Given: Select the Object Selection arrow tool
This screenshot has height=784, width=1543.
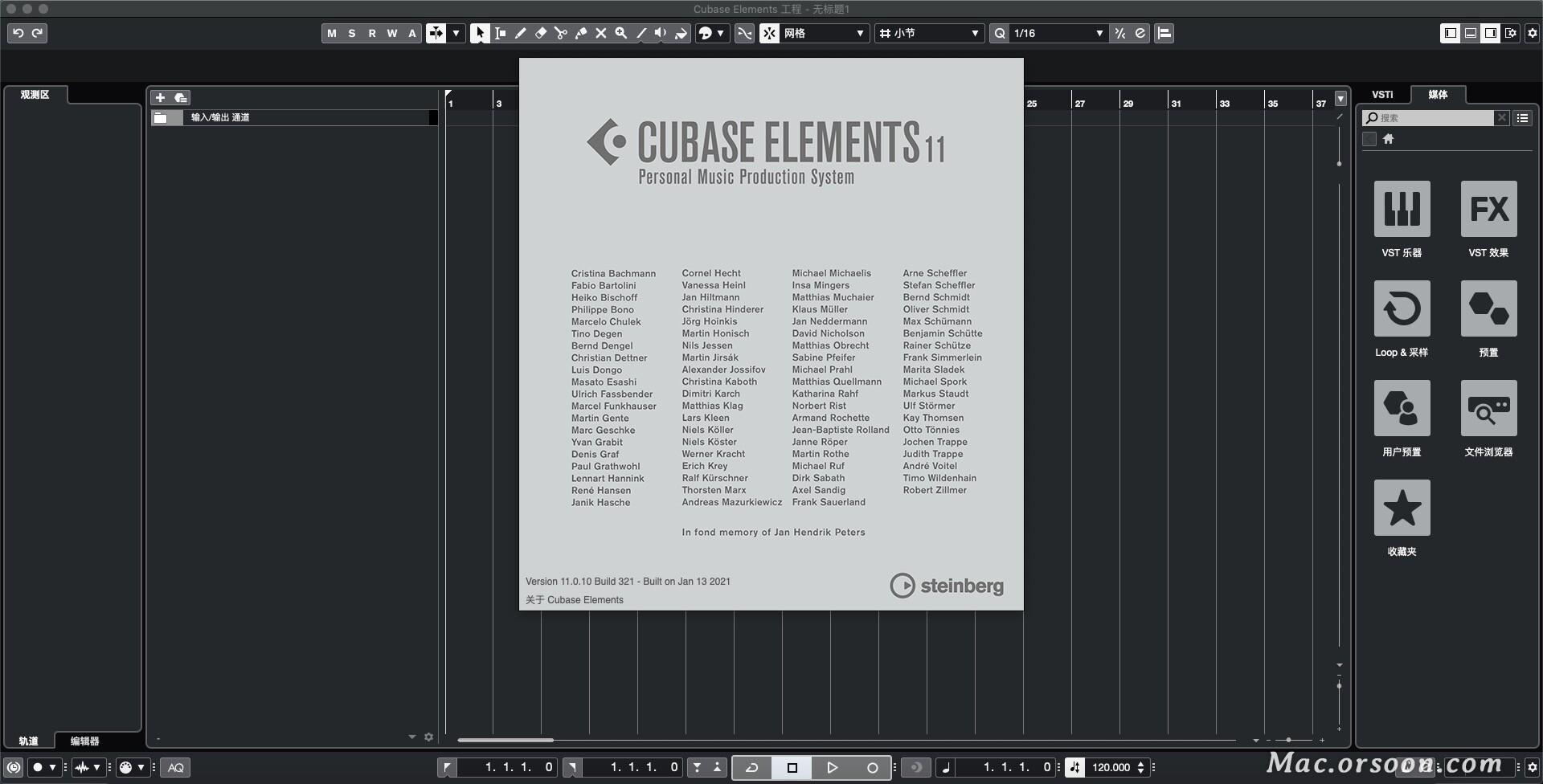Looking at the screenshot, I should pyautogui.click(x=480, y=33).
